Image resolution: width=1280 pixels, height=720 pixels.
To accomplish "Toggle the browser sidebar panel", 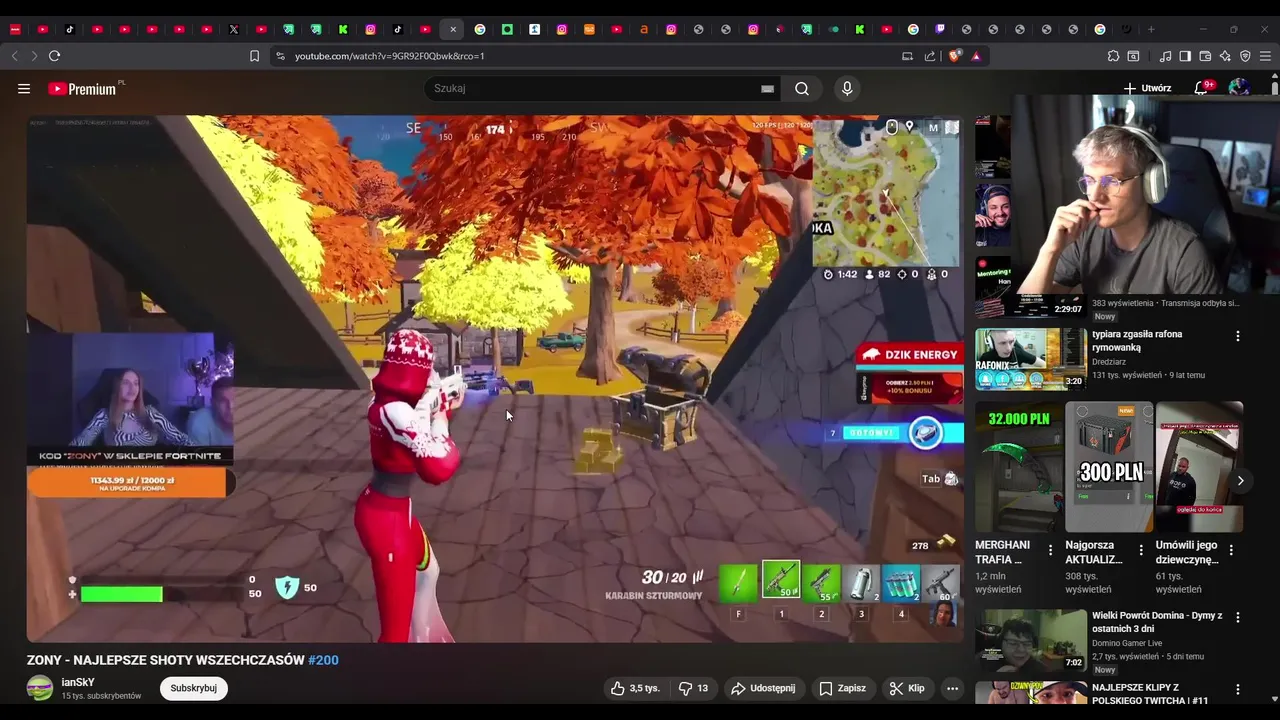I will click(1185, 56).
